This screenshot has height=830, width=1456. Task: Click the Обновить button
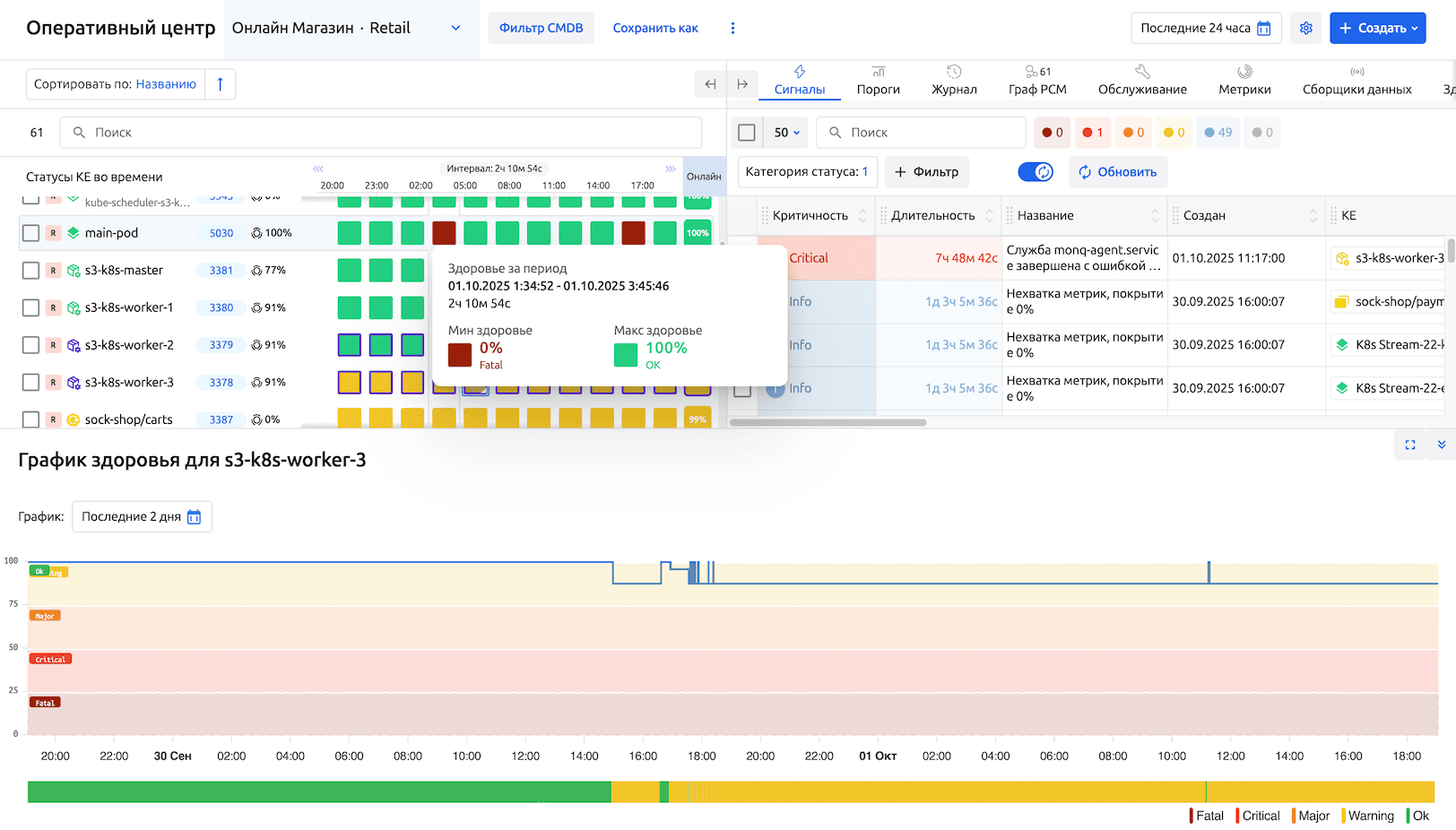1117,172
